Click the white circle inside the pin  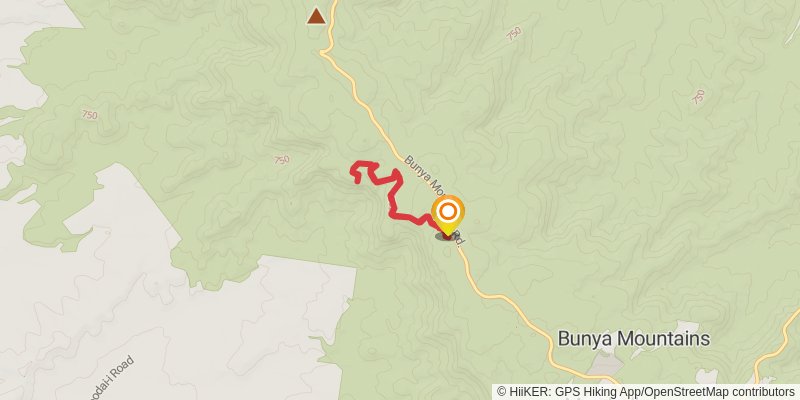(x=448, y=212)
